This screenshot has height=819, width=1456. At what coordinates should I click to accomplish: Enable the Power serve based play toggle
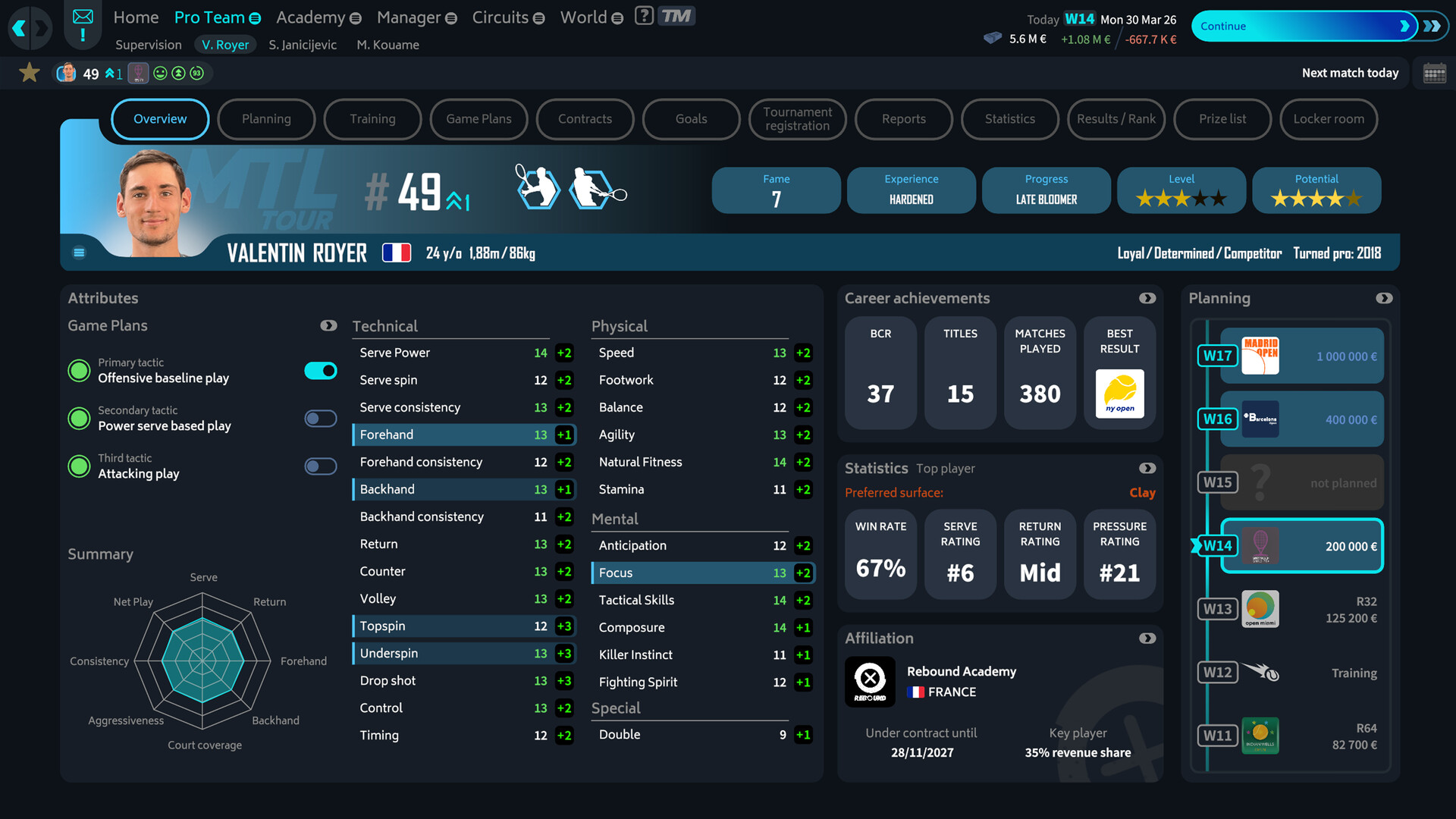321,419
